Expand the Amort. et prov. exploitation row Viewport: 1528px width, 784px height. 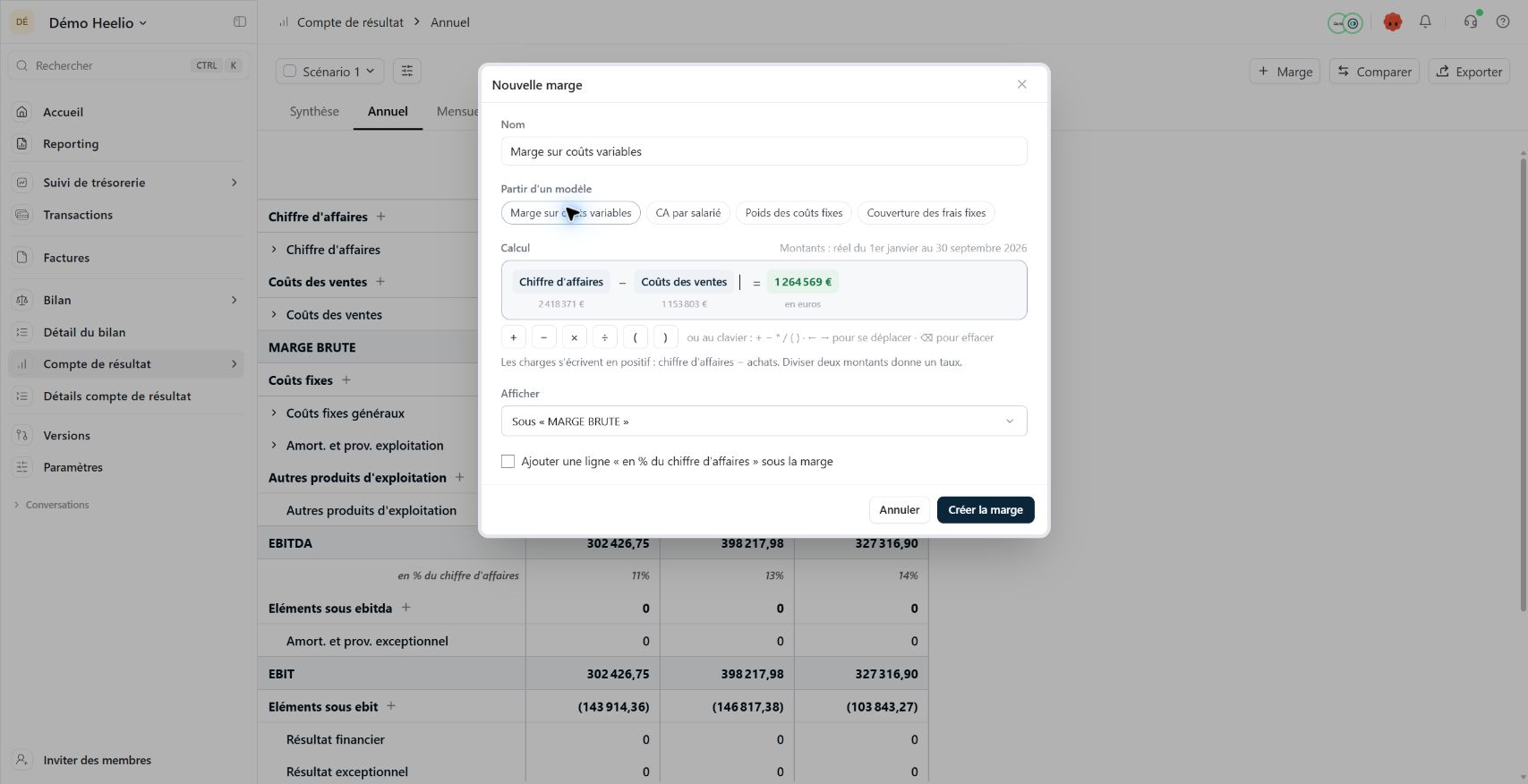coord(274,445)
